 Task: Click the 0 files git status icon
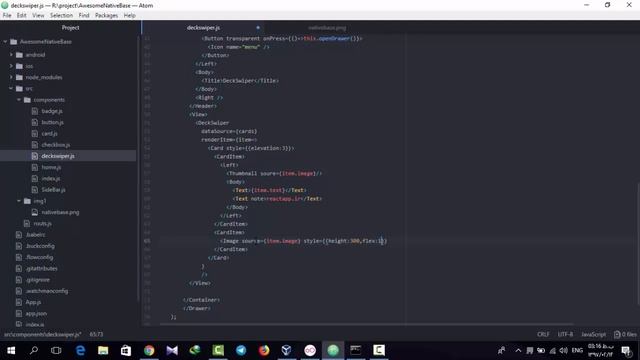click(625, 334)
